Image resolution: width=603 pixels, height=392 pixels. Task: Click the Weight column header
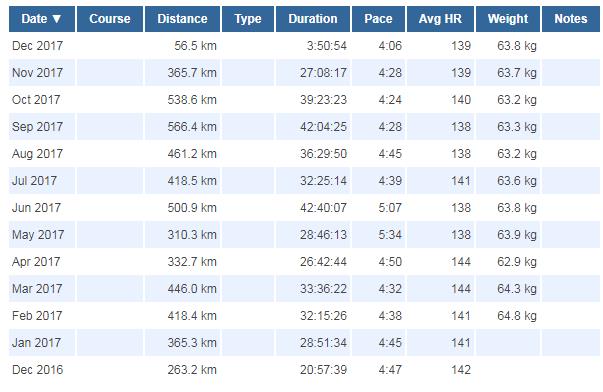pos(508,19)
